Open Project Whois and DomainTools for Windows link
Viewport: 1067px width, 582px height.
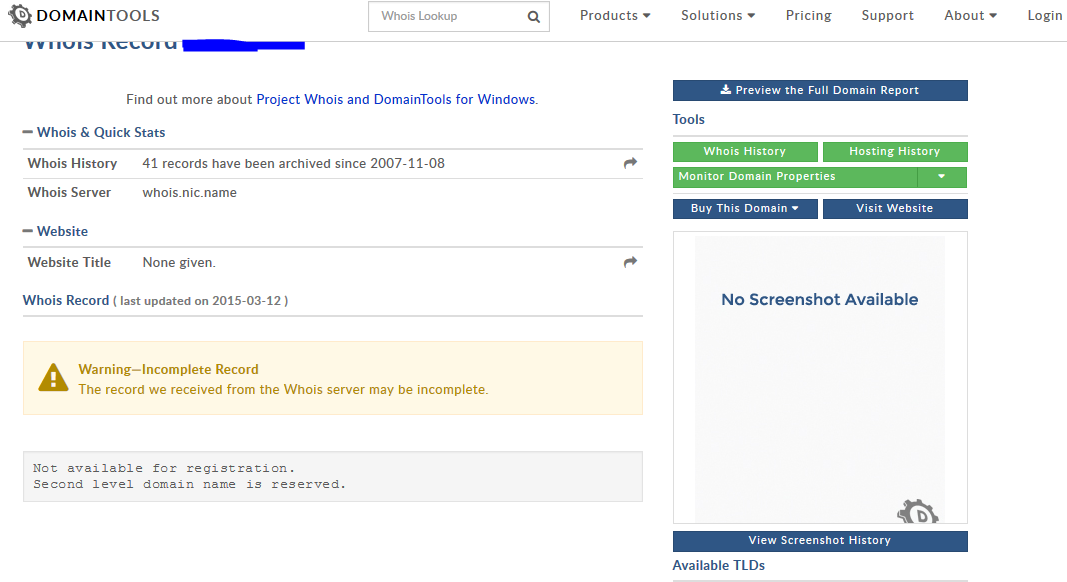click(x=395, y=99)
